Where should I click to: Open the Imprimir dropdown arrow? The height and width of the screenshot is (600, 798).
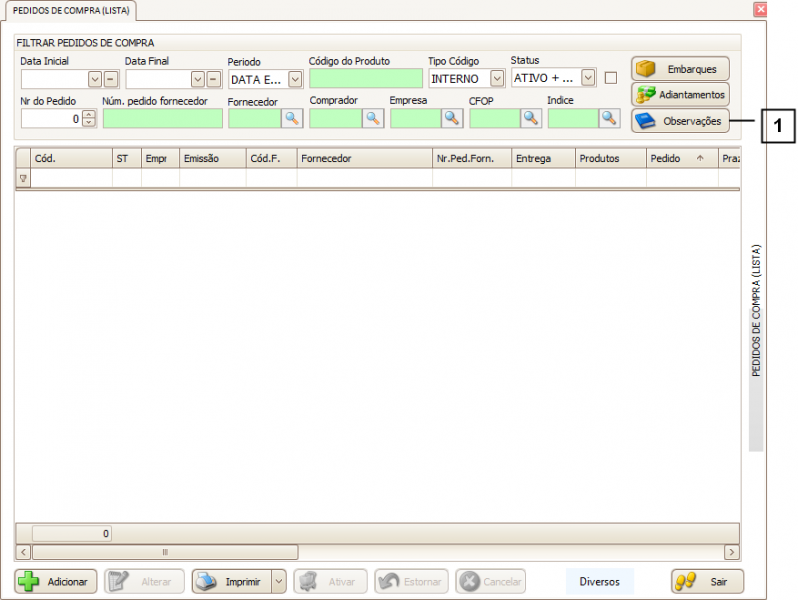tap(279, 581)
